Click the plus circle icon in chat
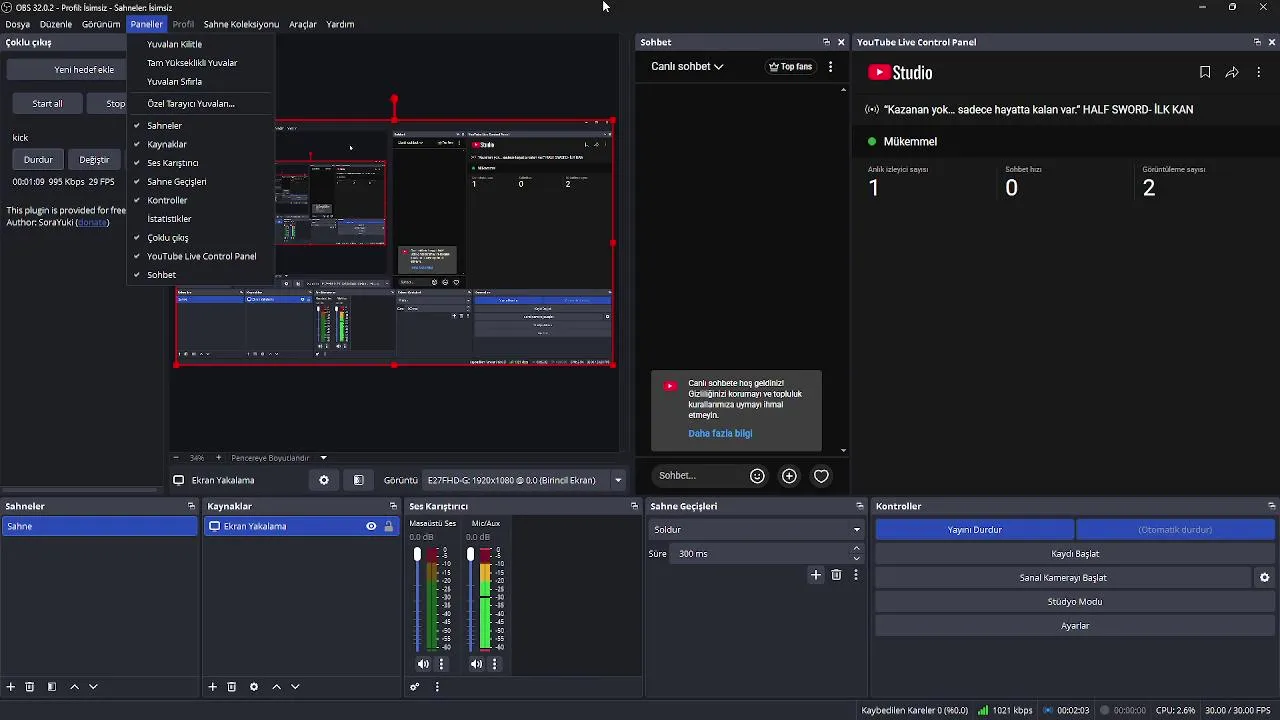This screenshot has height=720, width=1280. coord(789,476)
